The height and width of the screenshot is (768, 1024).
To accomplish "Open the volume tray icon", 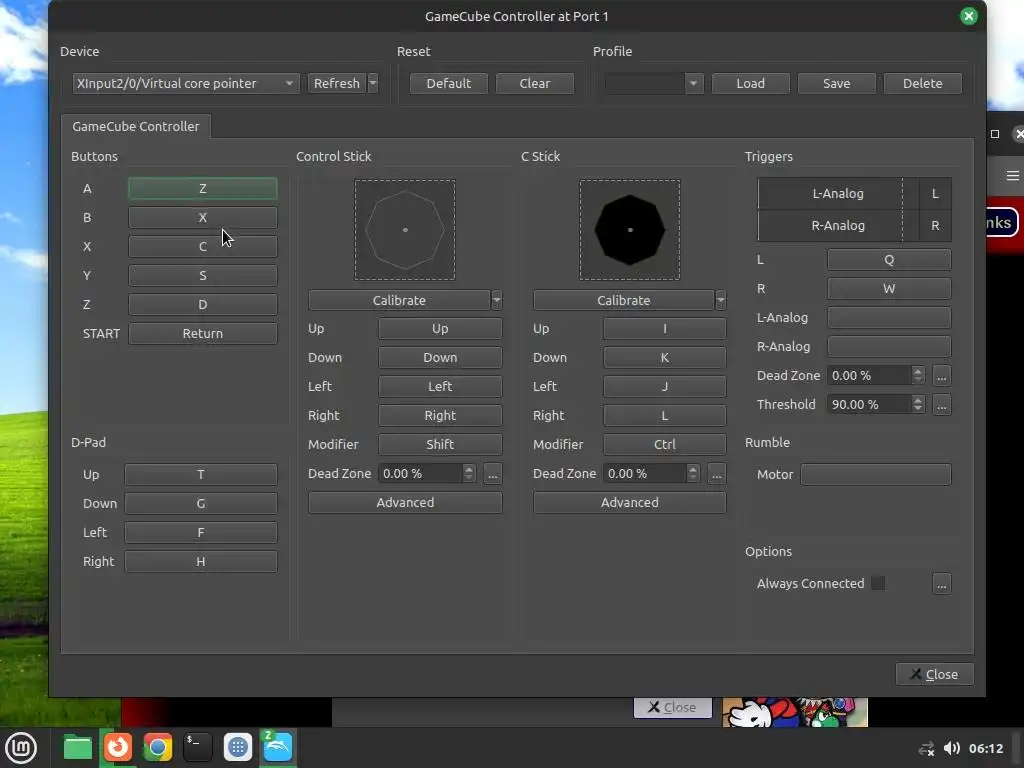I will click(952, 748).
